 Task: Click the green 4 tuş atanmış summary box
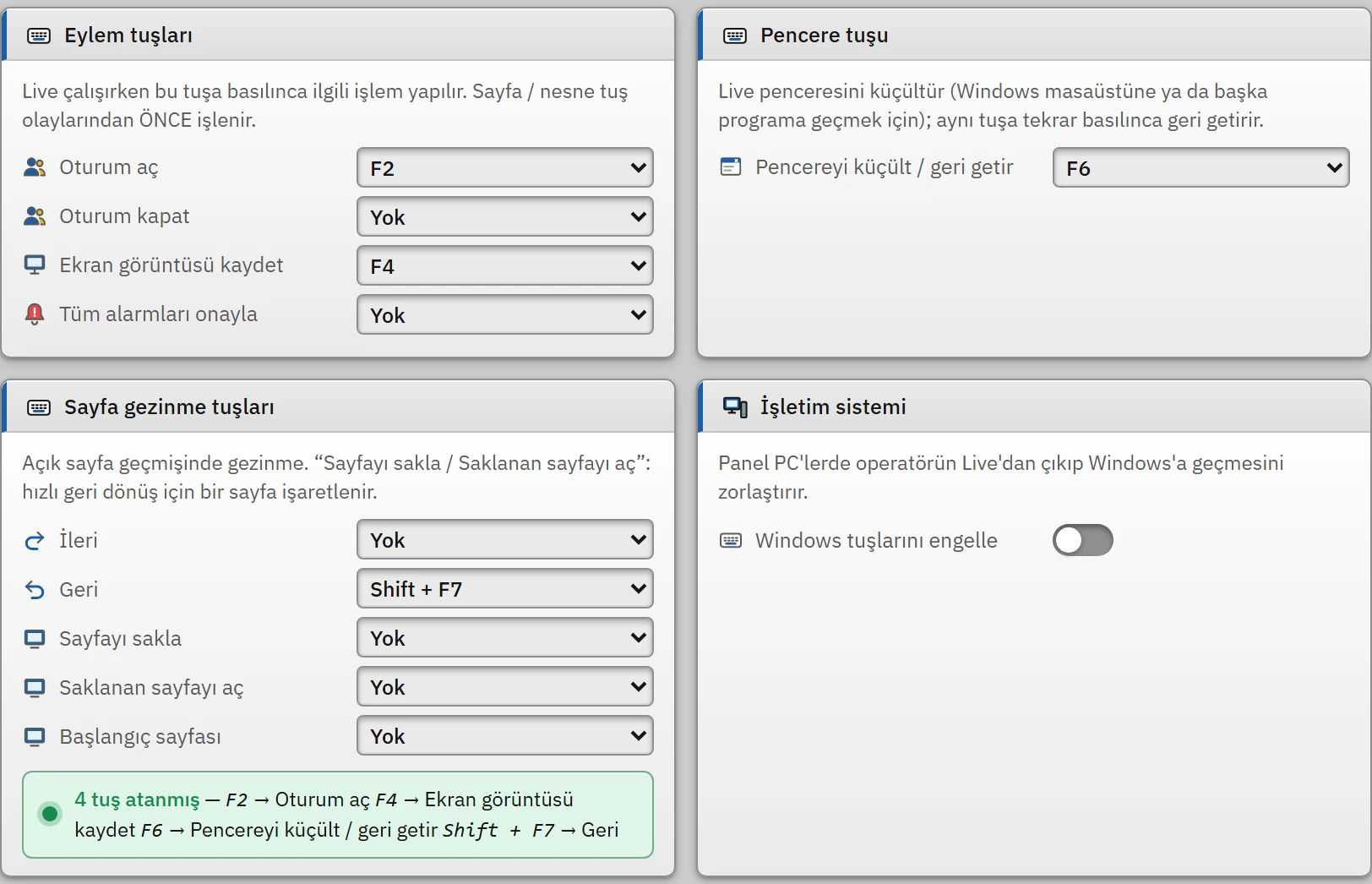pos(338,815)
